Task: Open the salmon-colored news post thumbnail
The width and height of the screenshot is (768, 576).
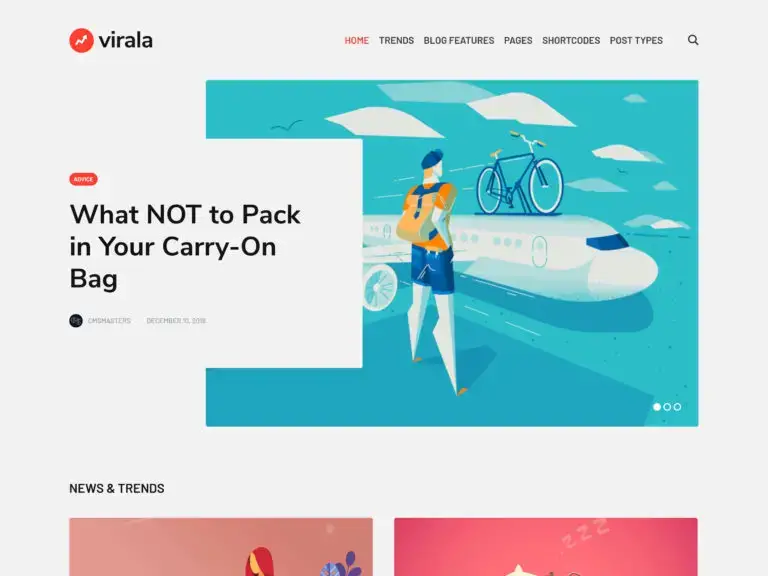Action: click(x=221, y=547)
